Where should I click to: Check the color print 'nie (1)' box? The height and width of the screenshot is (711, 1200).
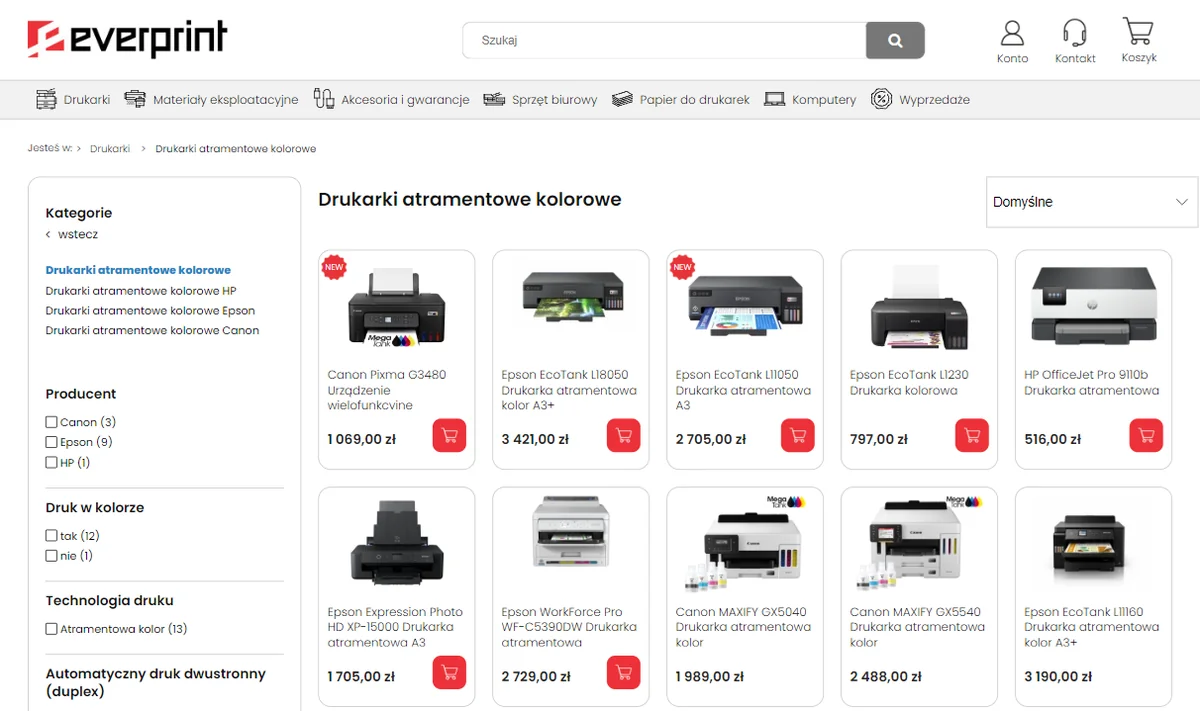51,556
